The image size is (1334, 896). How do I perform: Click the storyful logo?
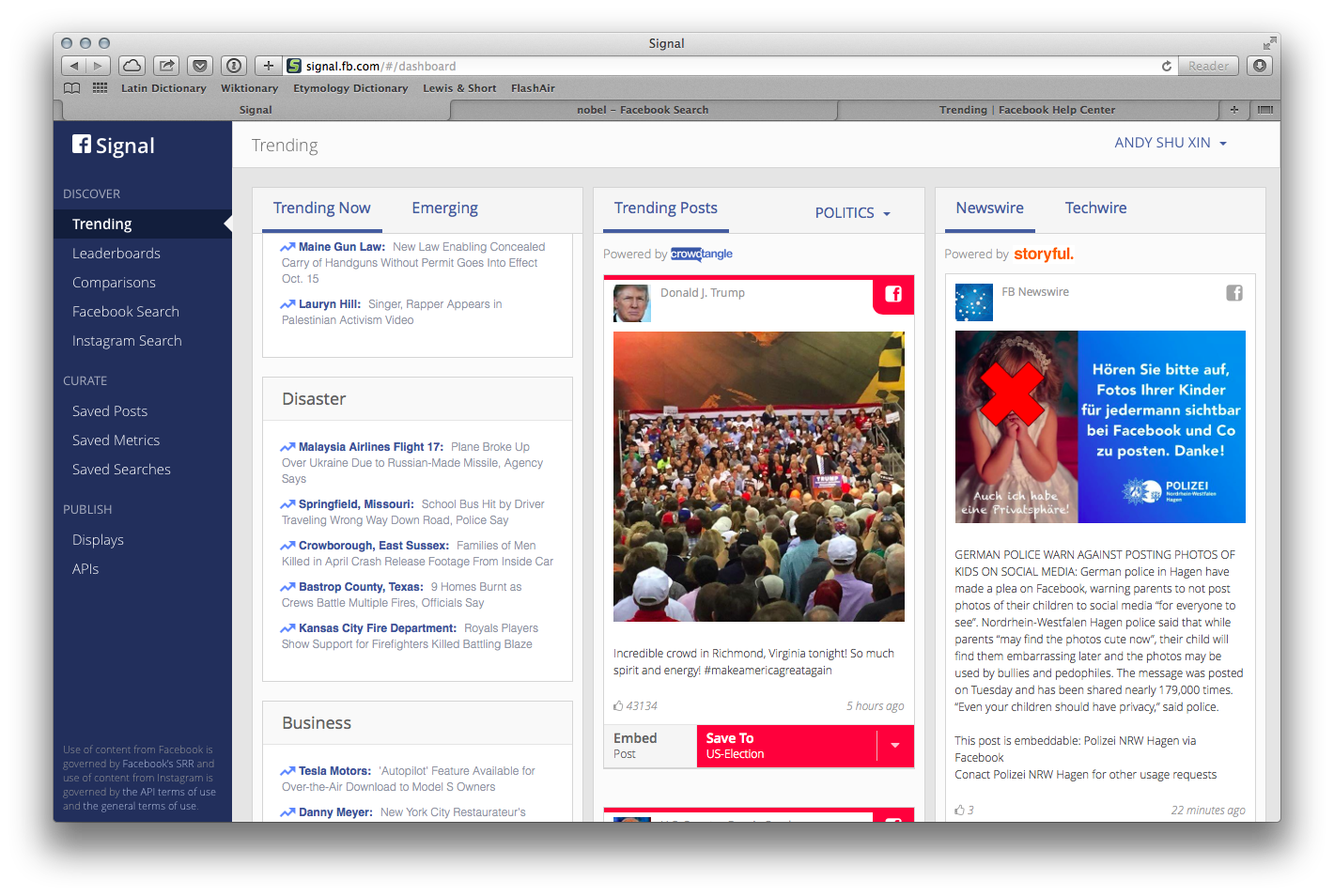[x=1043, y=255]
